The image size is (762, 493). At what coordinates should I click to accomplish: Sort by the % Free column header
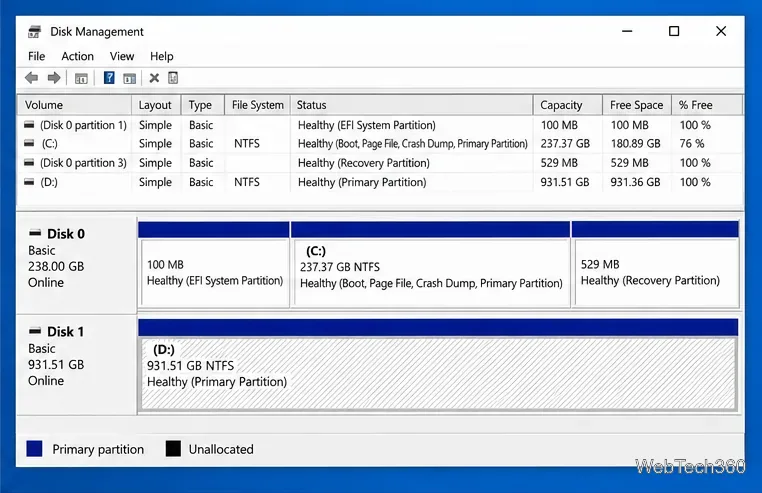(x=707, y=105)
